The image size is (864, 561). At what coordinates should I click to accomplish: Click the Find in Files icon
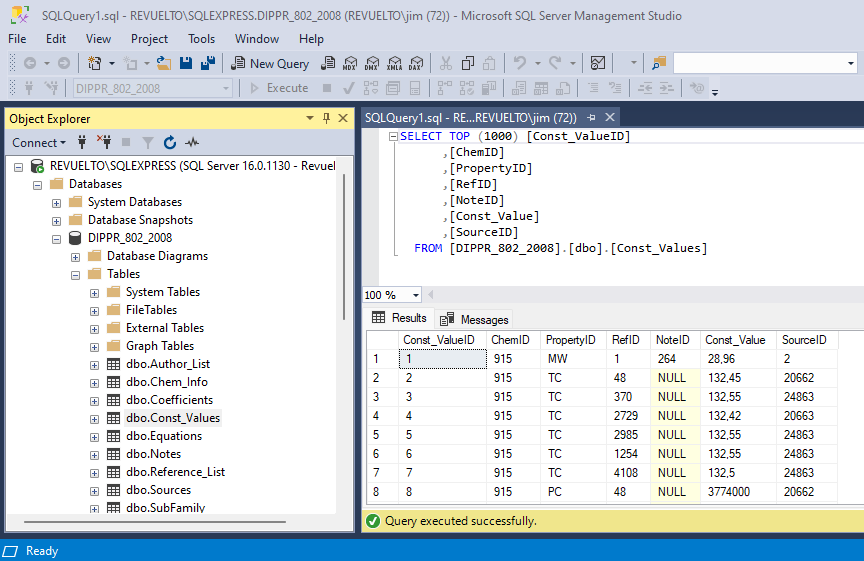658,63
